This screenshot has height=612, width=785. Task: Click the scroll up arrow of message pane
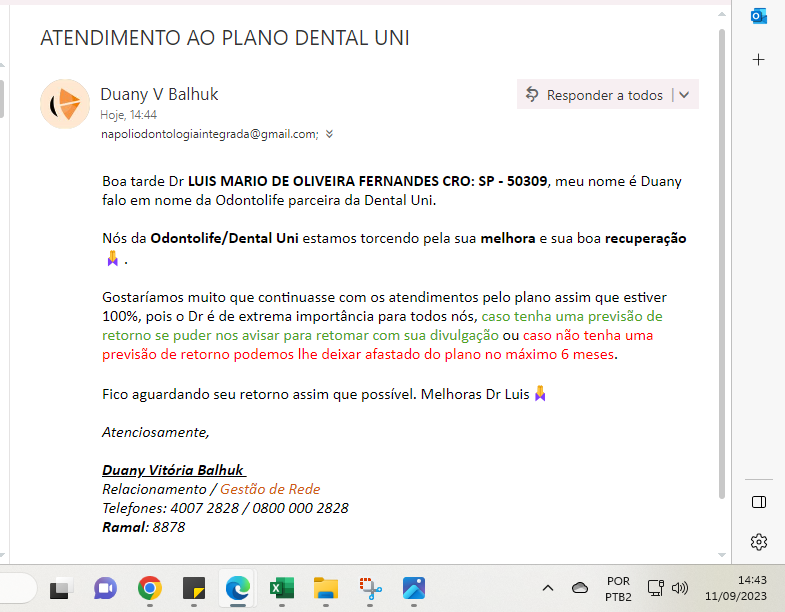click(x=721, y=14)
